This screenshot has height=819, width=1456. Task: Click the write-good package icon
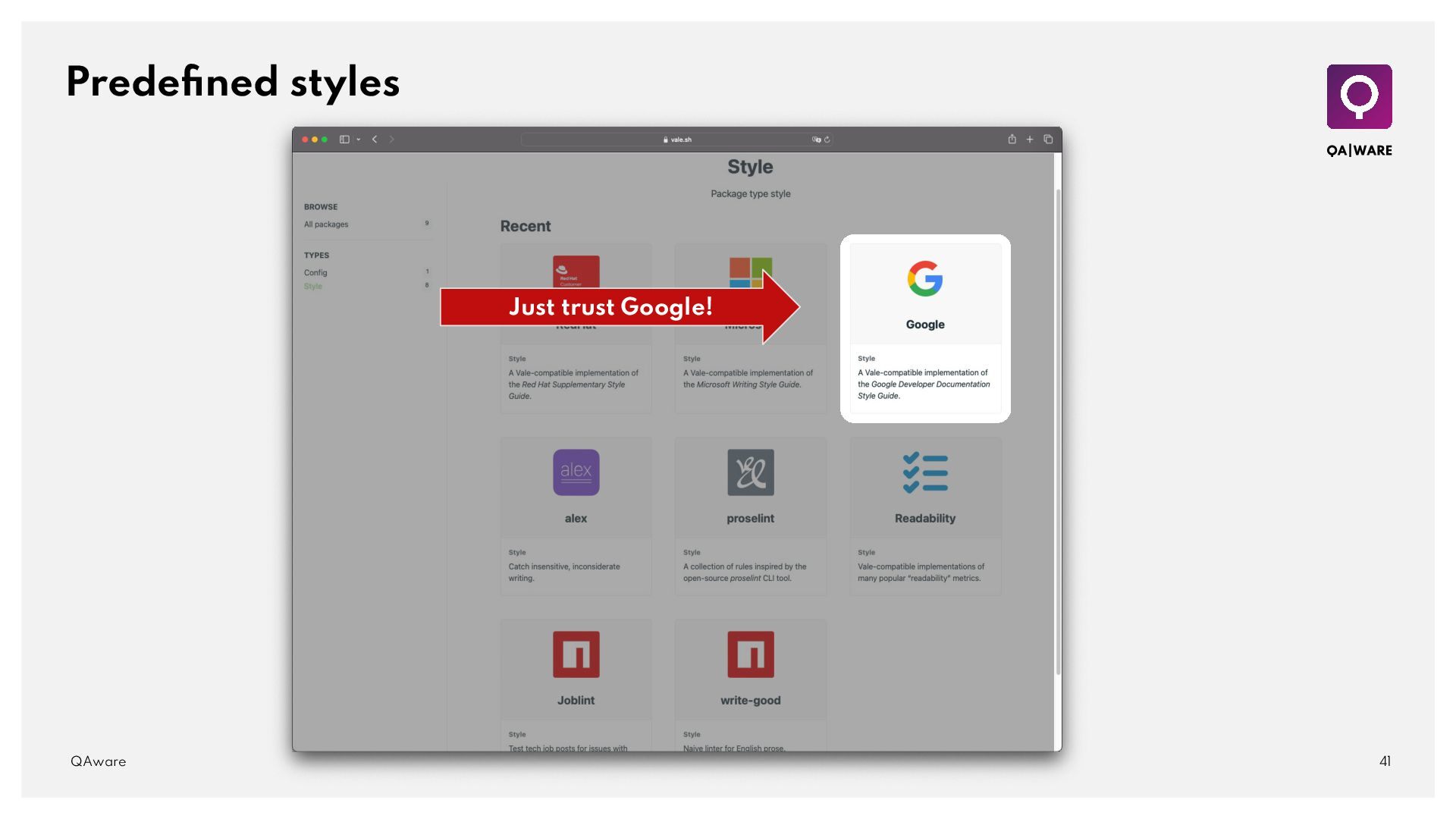[750, 654]
